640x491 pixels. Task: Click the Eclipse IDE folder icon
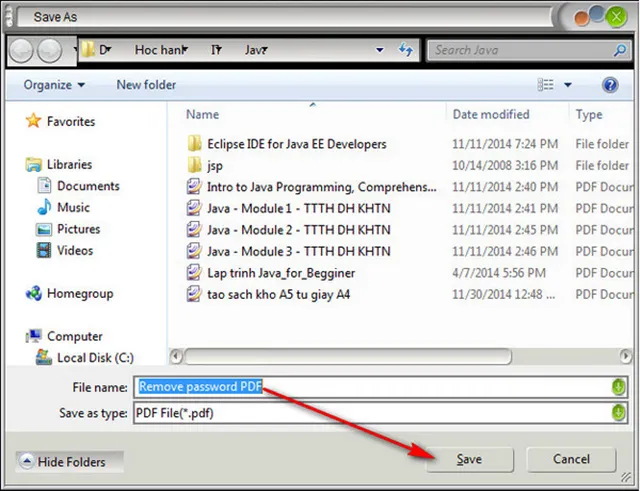coord(194,144)
